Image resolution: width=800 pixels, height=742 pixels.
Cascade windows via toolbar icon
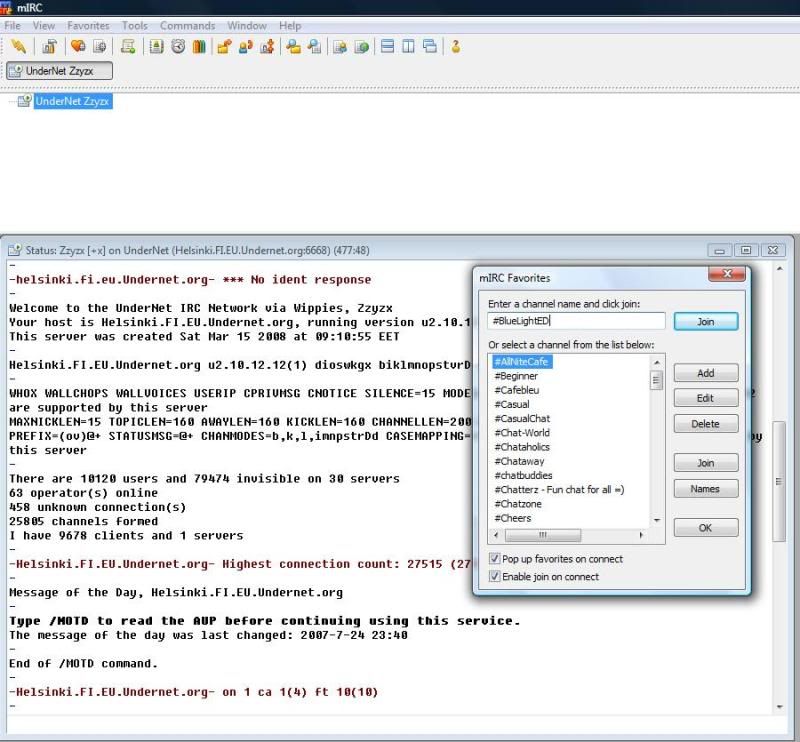pos(430,46)
